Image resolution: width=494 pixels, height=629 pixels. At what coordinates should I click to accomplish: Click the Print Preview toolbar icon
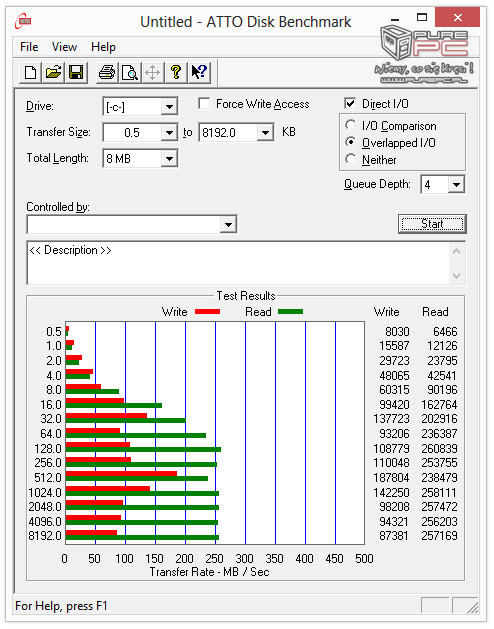(x=130, y=73)
